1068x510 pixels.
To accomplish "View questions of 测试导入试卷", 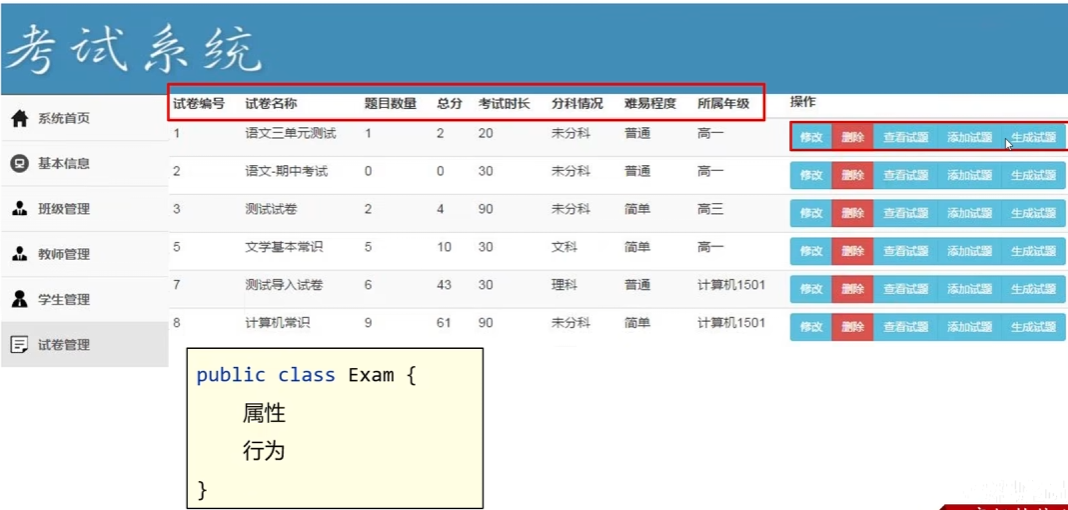I will click(905, 289).
